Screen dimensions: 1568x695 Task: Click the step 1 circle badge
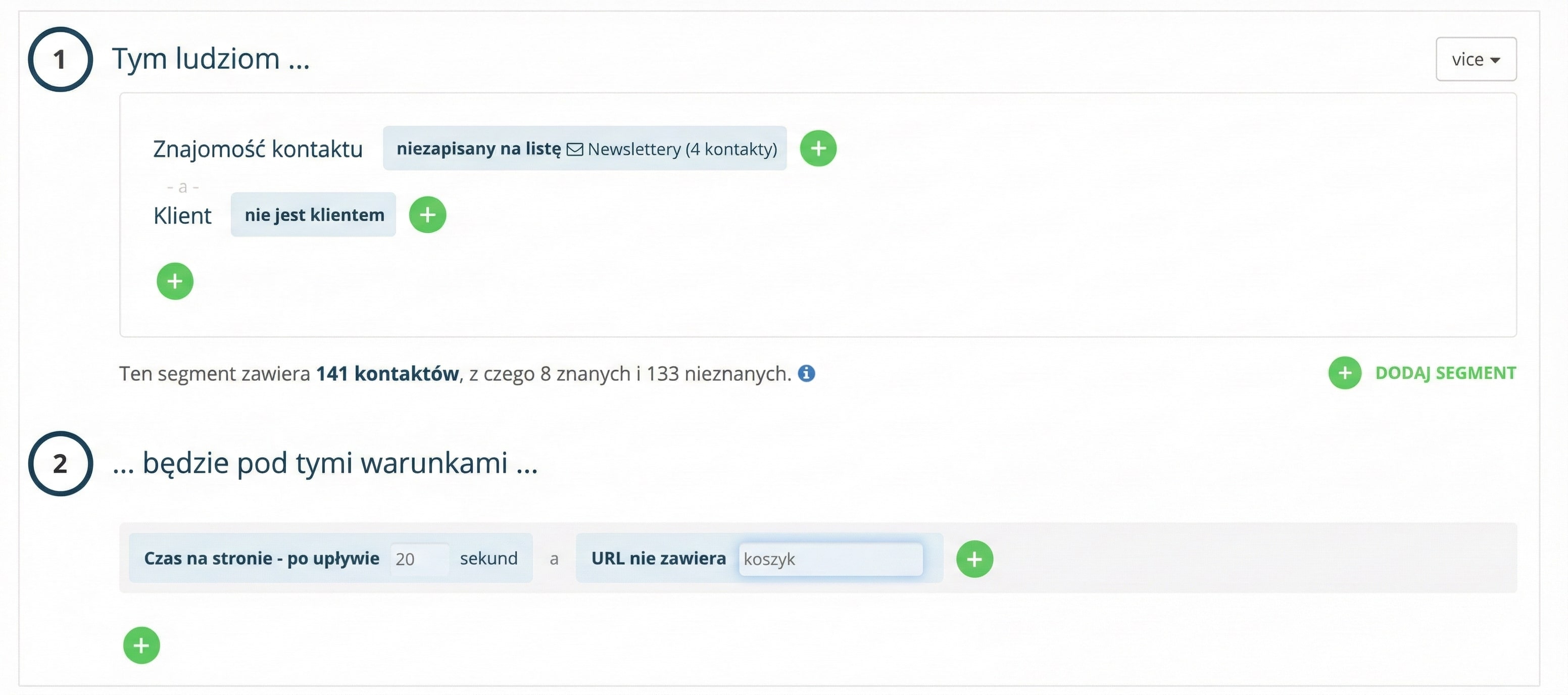pos(60,60)
